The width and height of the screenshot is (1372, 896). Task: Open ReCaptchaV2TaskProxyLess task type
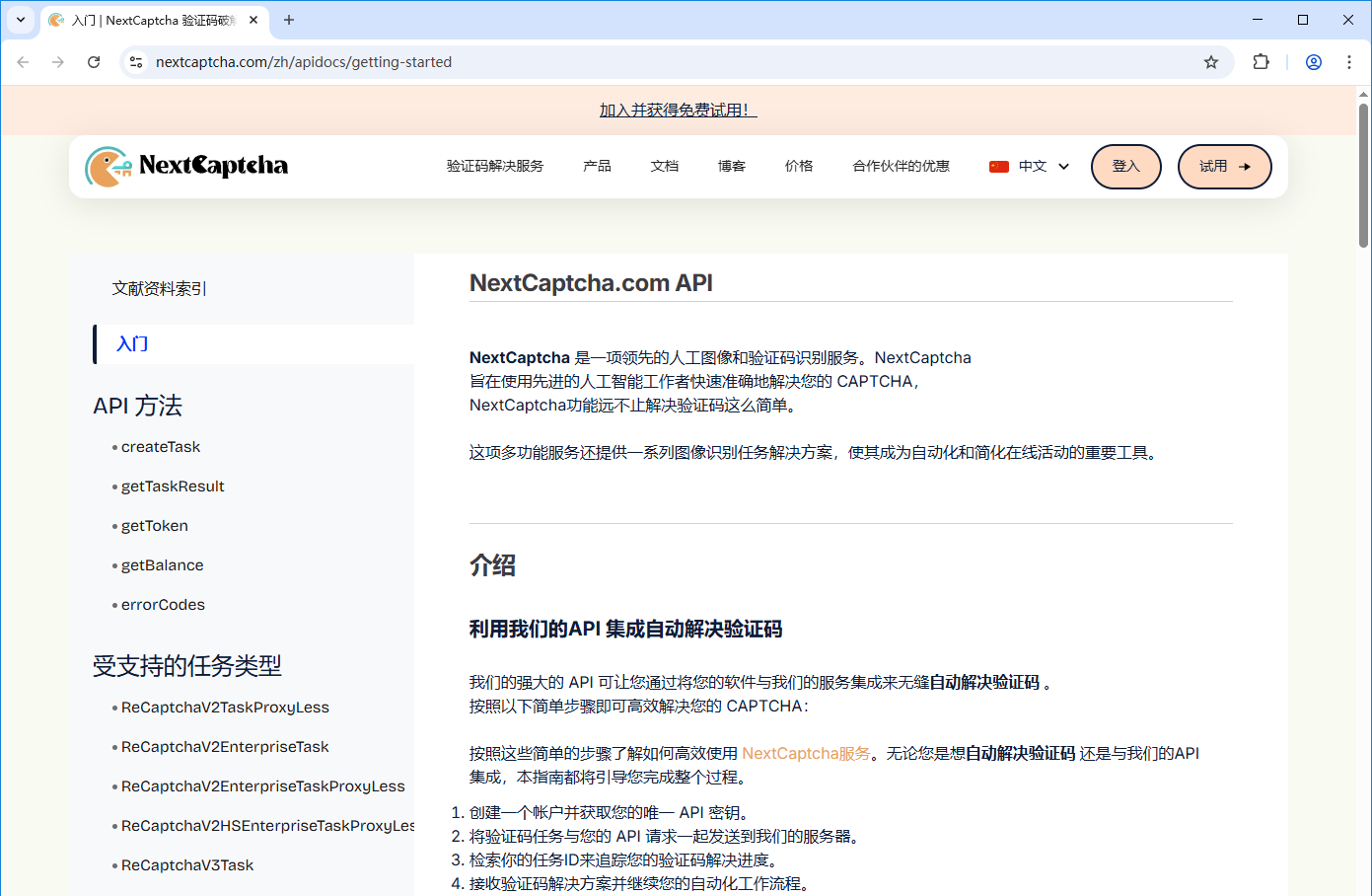[225, 708]
